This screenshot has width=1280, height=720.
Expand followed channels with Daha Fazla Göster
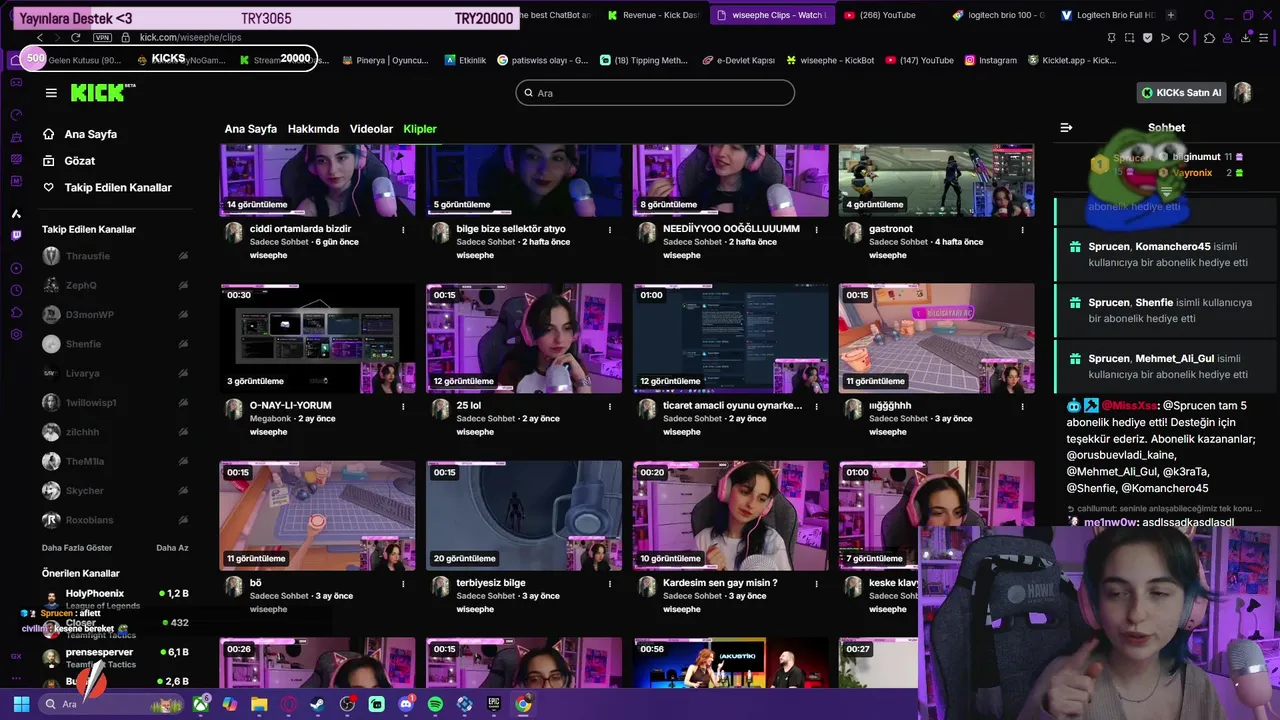coord(77,548)
